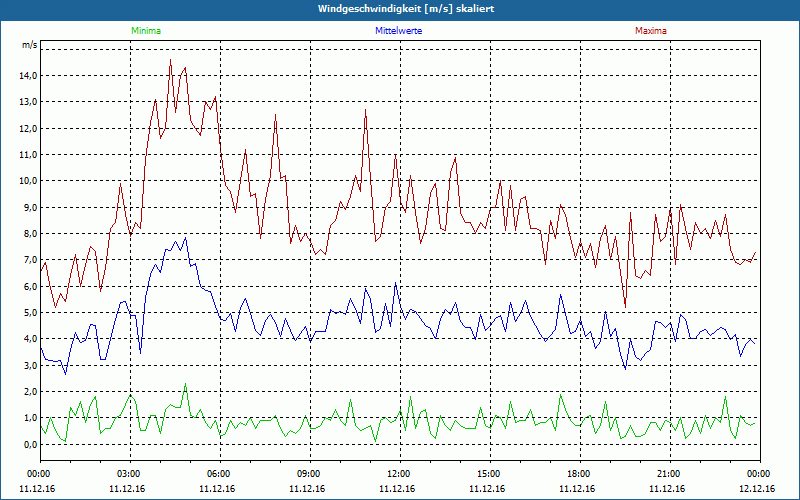Screen dimensions: 800x500
Task: Click the 1,0 y-axis value
Action: [x=30, y=418]
